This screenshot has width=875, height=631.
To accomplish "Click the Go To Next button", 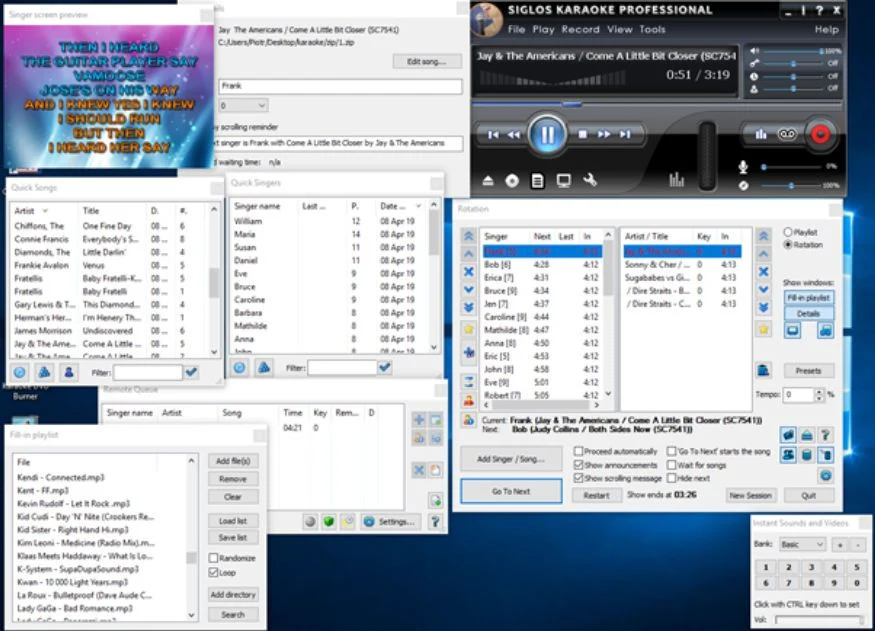I will (x=510, y=491).
